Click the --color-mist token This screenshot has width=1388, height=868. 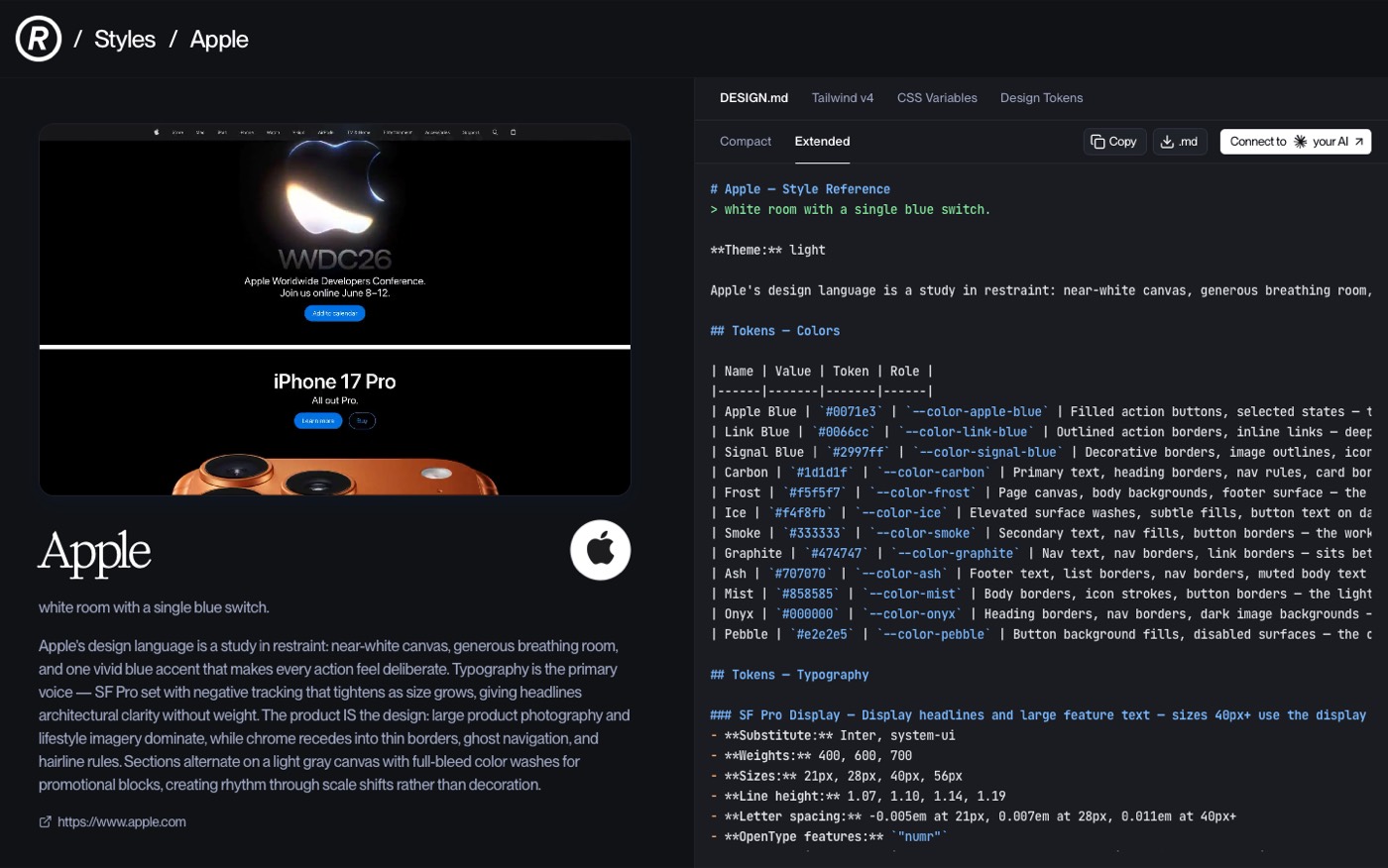[912, 594]
